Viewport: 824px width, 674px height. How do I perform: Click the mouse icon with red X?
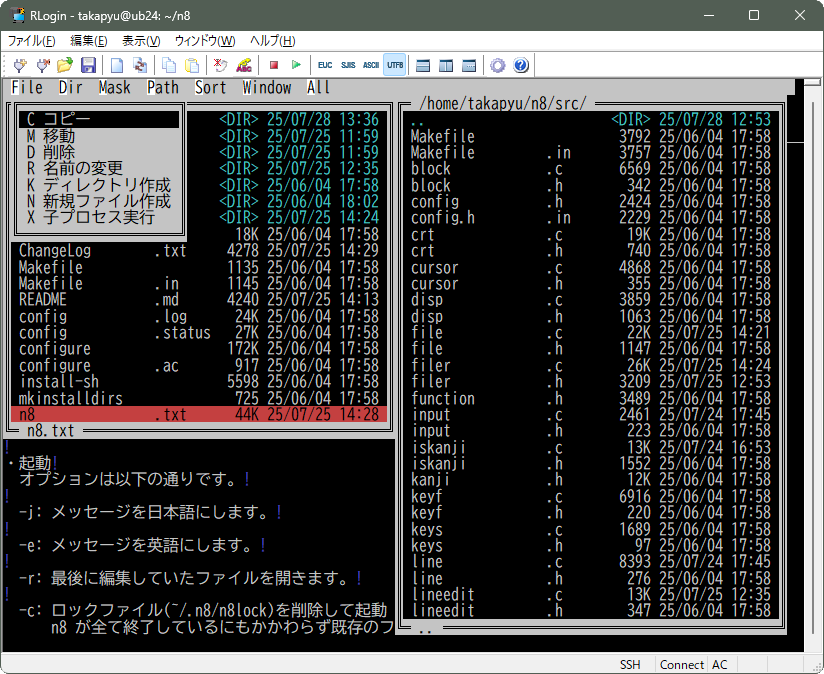pos(221,65)
